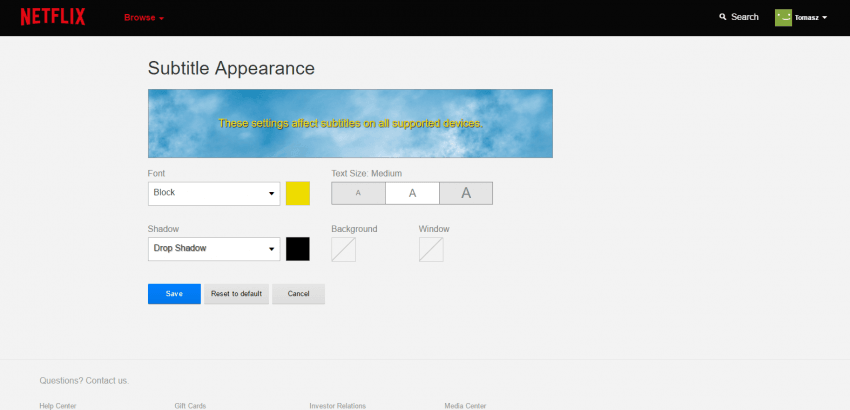Choose the Background color swatch
This screenshot has height=410, width=850.
344,249
